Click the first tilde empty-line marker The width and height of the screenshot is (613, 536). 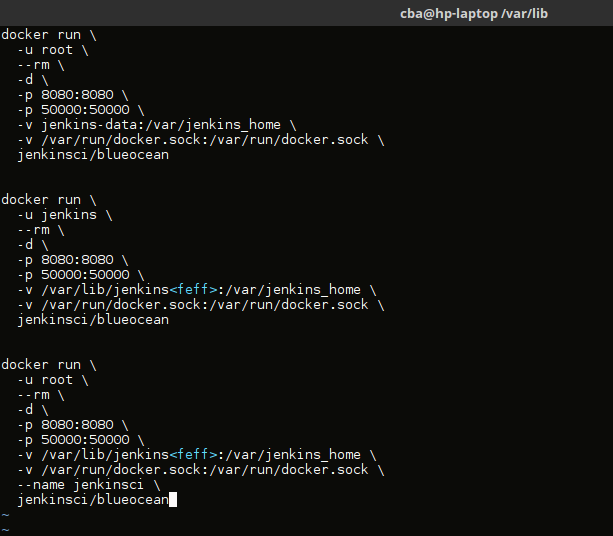tap(5, 515)
